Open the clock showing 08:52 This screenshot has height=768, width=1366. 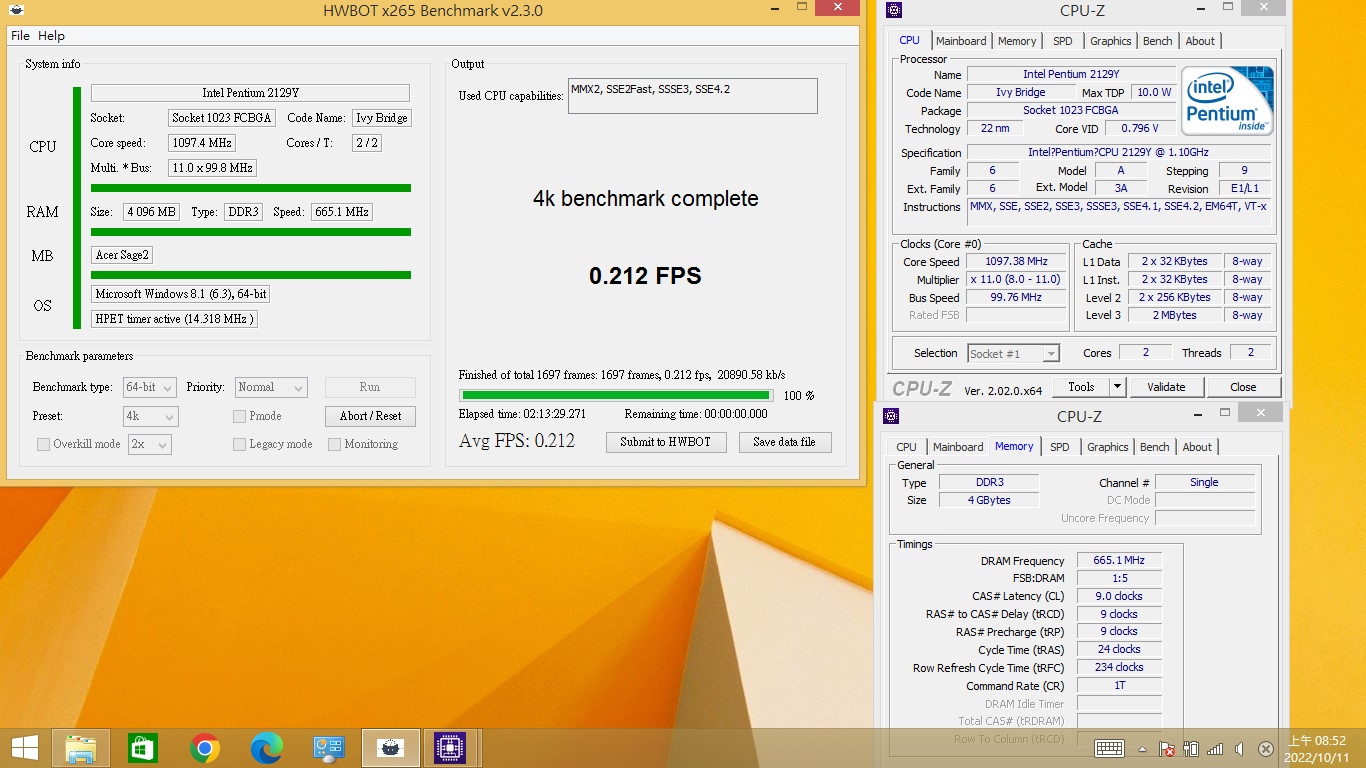pyautogui.click(x=1317, y=748)
